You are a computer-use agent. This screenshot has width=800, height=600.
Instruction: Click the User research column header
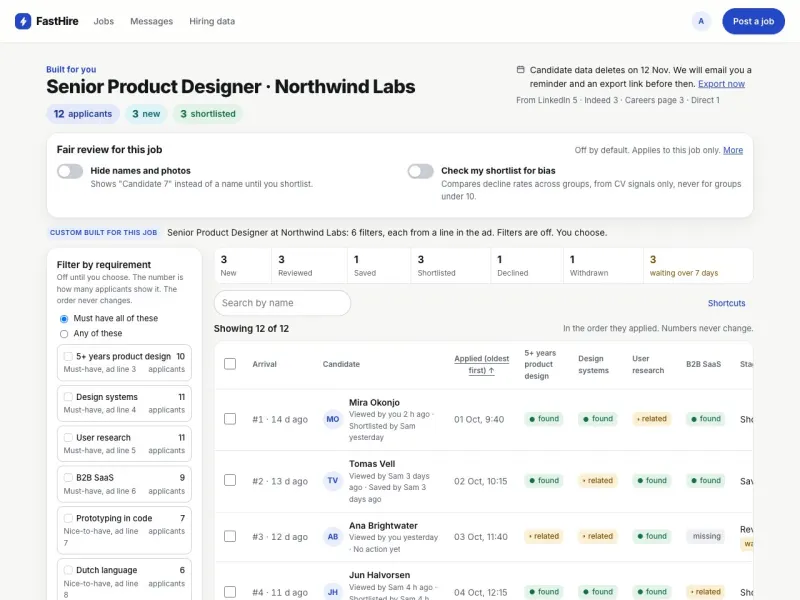click(x=648, y=364)
